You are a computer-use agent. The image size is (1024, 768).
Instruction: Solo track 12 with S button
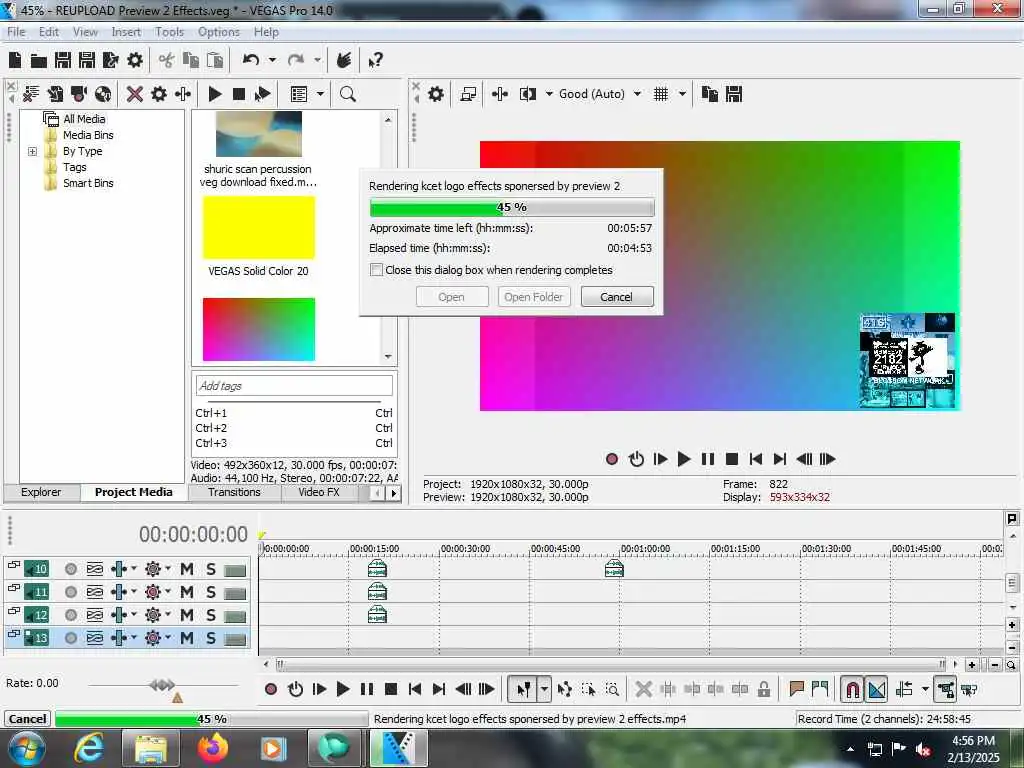pos(211,615)
